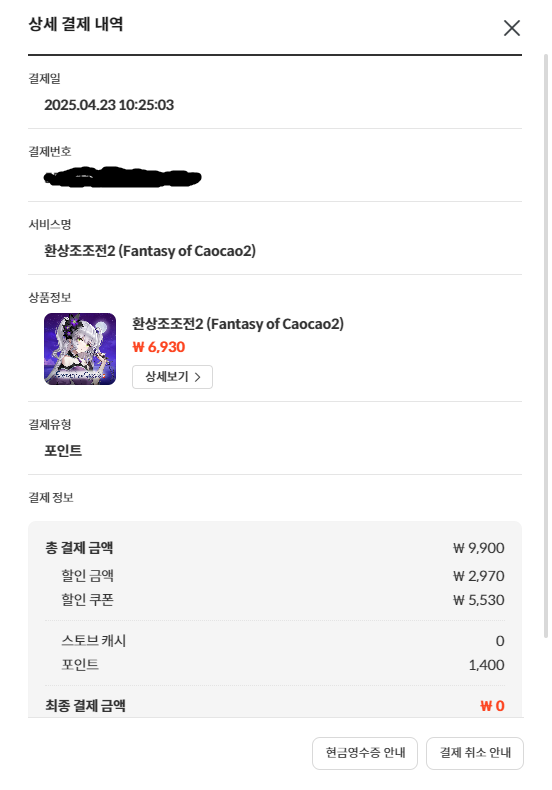Click the Fantasy of Caocao2 game thumbnail

(x=80, y=349)
